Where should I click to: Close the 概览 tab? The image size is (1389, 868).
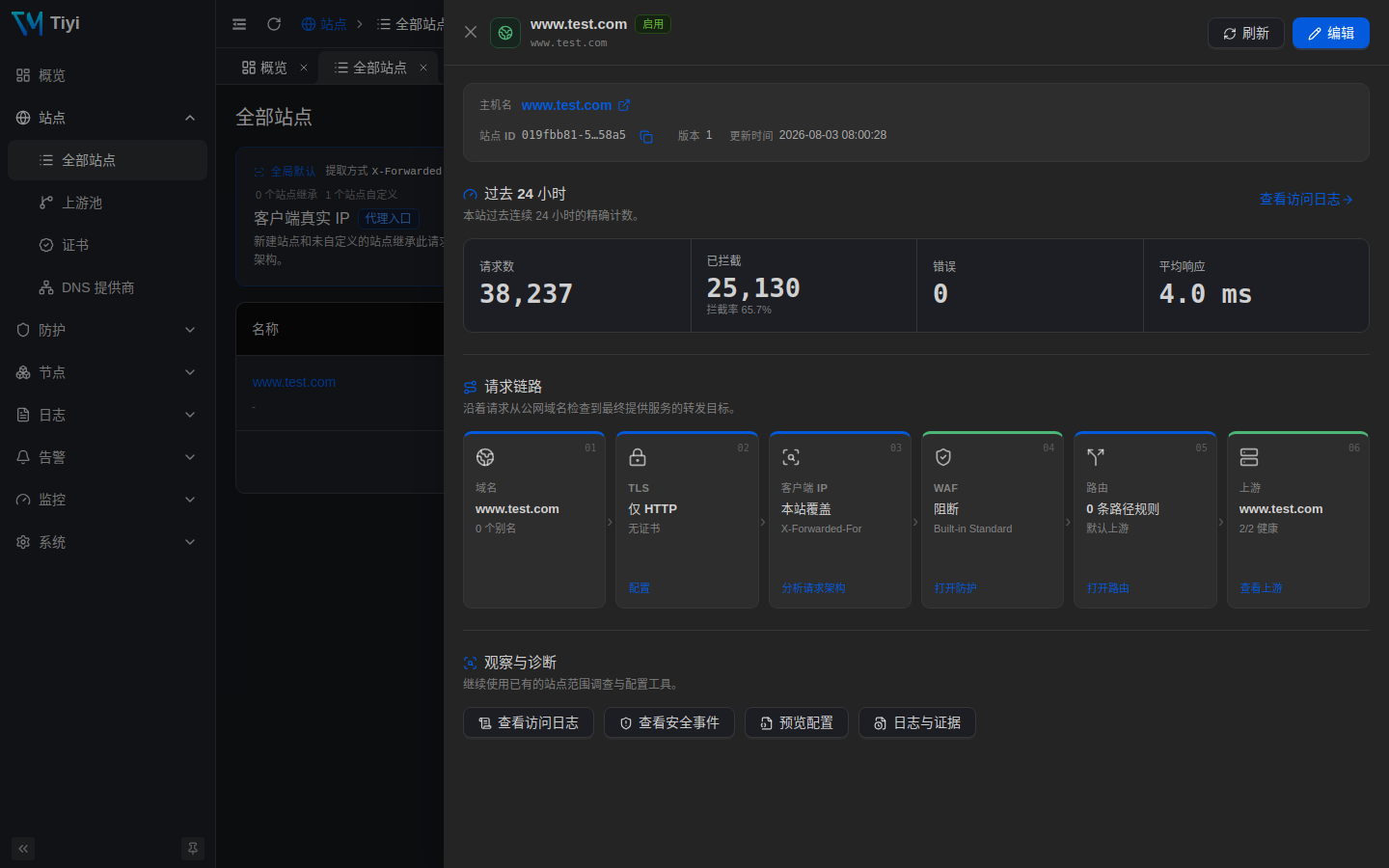coord(304,68)
